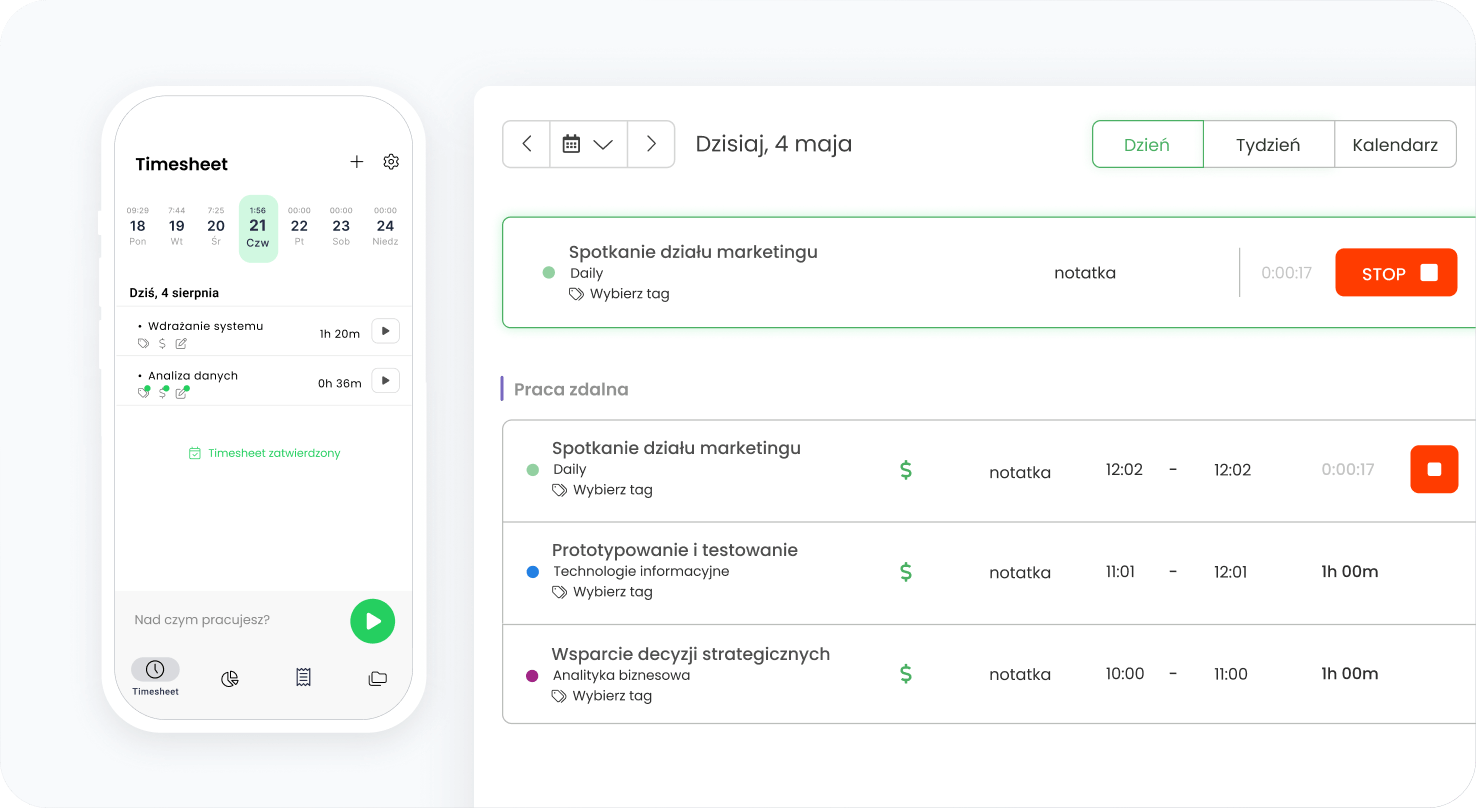The height and width of the screenshot is (808, 1476).
Task: Go to previous day with left chevron
Action: coord(527,144)
